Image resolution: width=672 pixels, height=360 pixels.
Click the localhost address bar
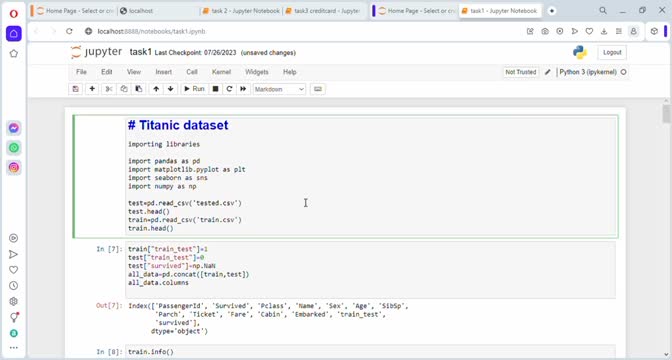click(x=300, y=31)
